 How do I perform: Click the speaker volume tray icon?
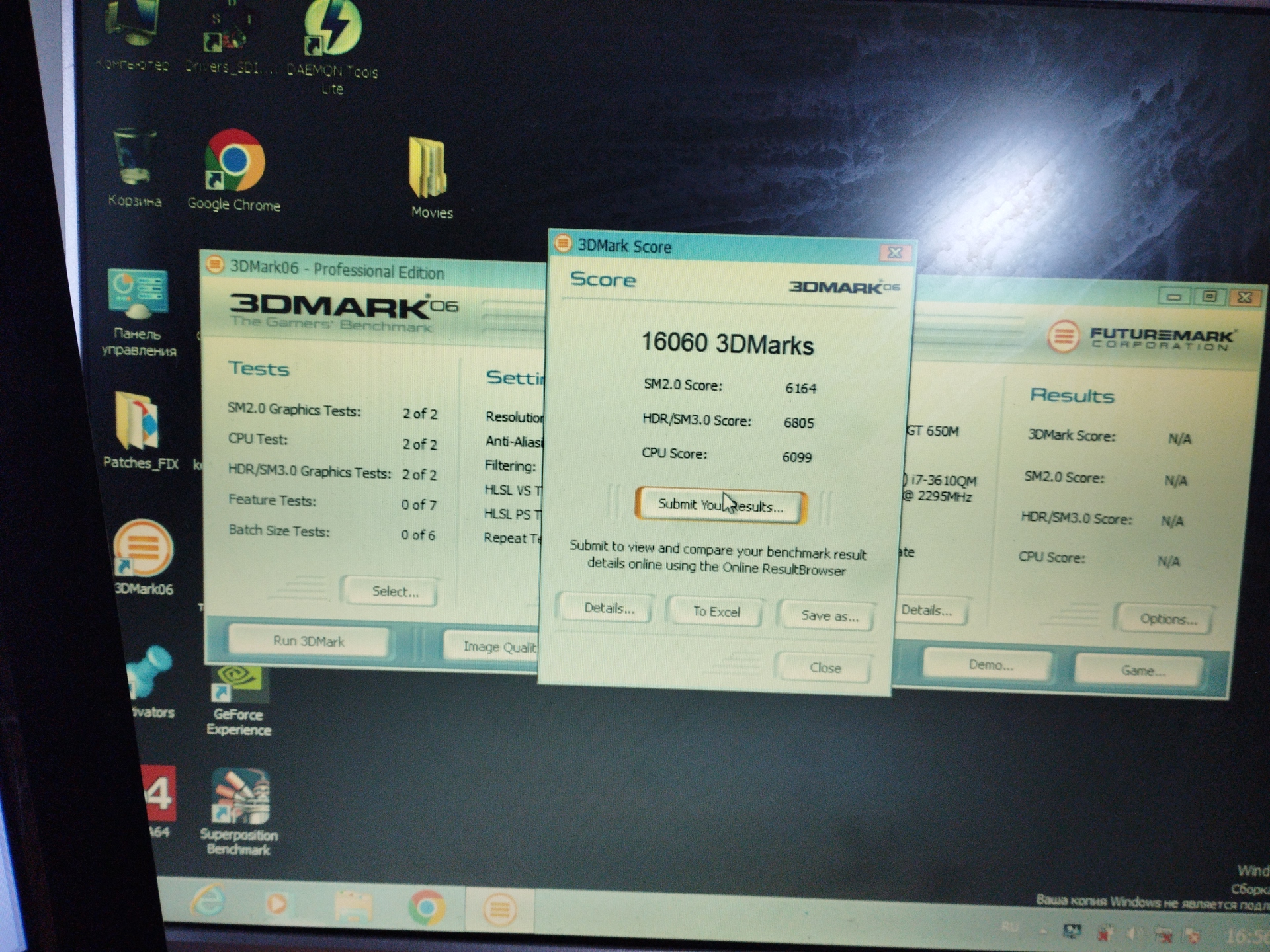[x=1134, y=933]
